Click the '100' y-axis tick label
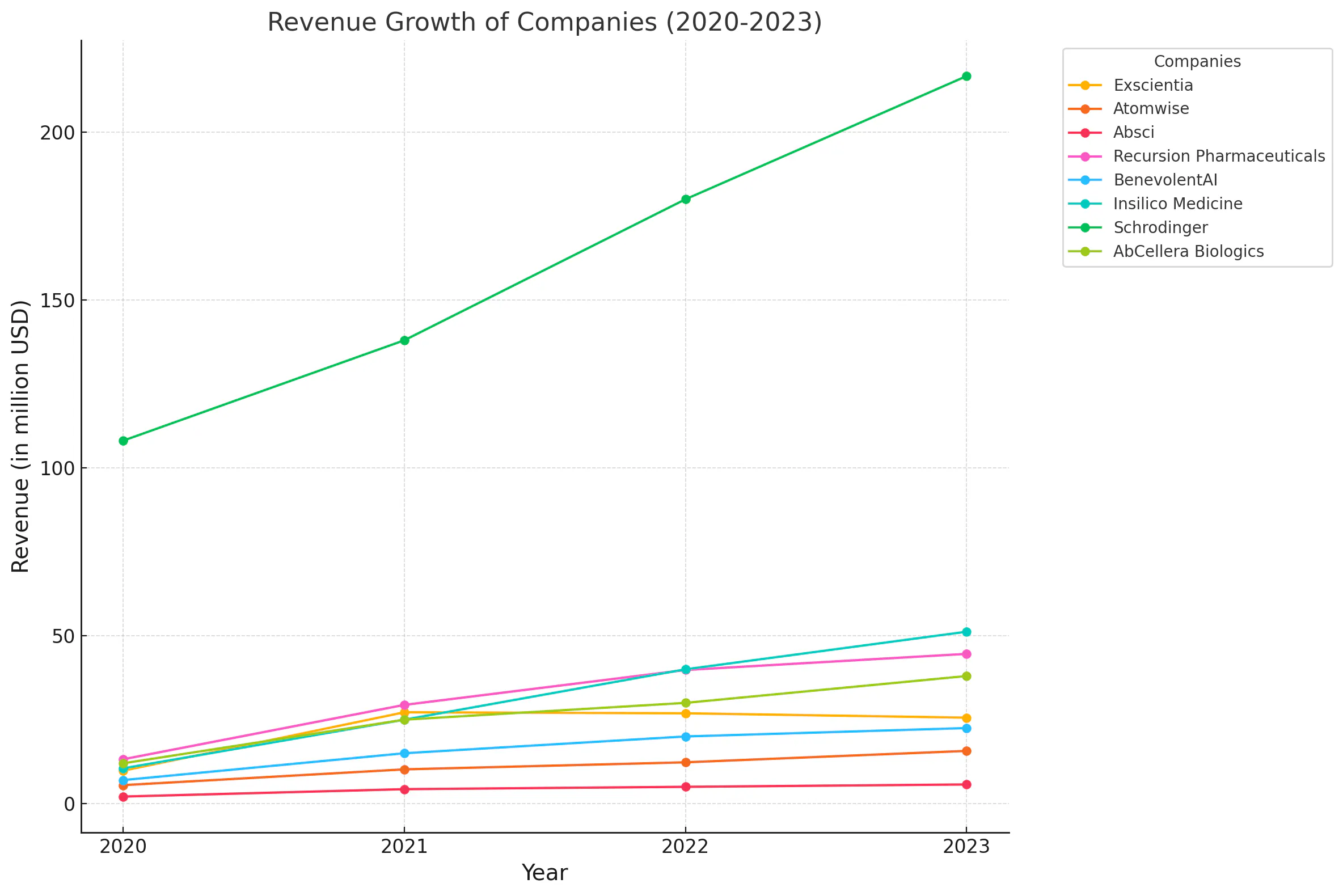1343x896 pixels. (x=58, y=468)
